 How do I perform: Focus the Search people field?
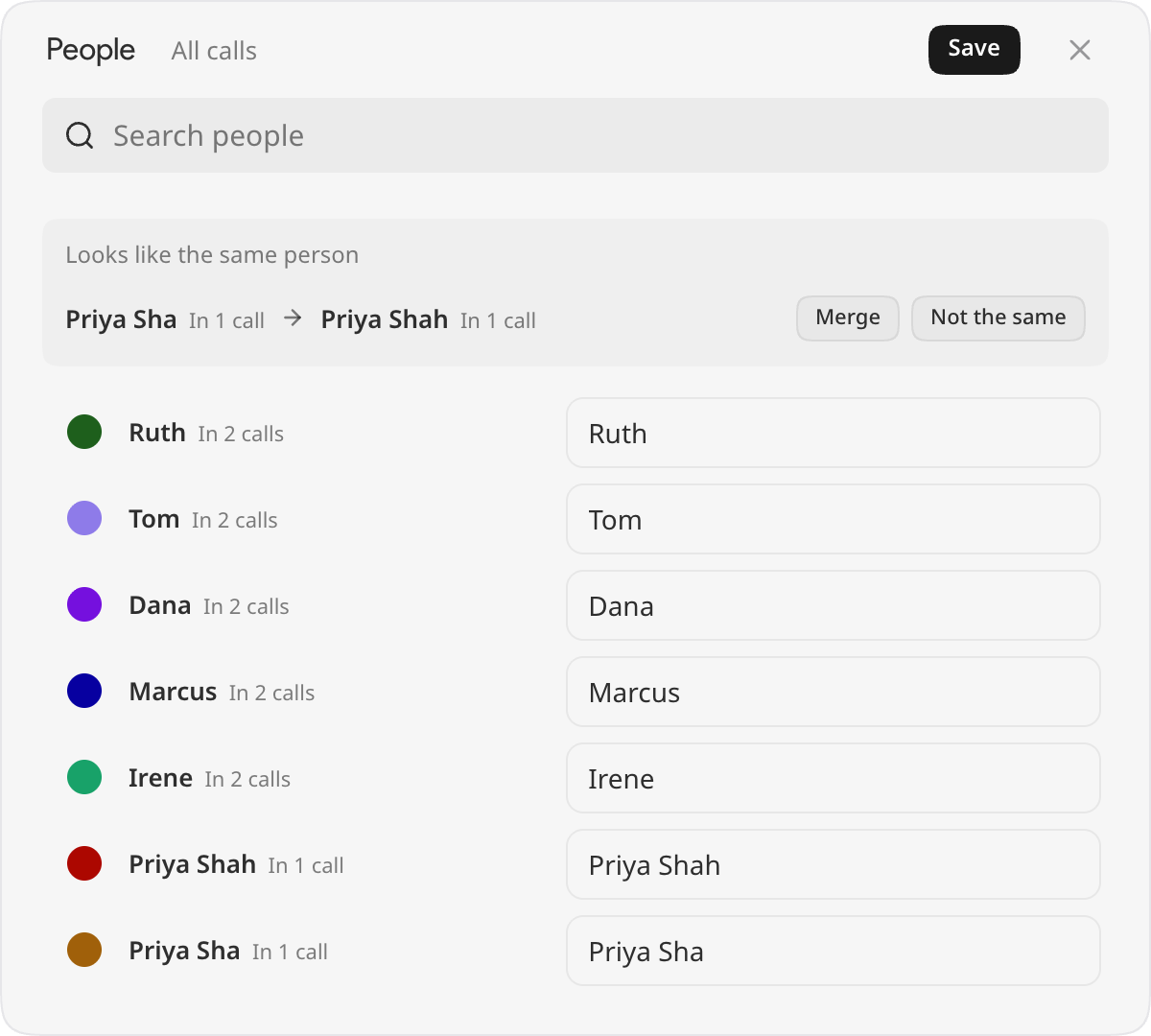(575, 135)
